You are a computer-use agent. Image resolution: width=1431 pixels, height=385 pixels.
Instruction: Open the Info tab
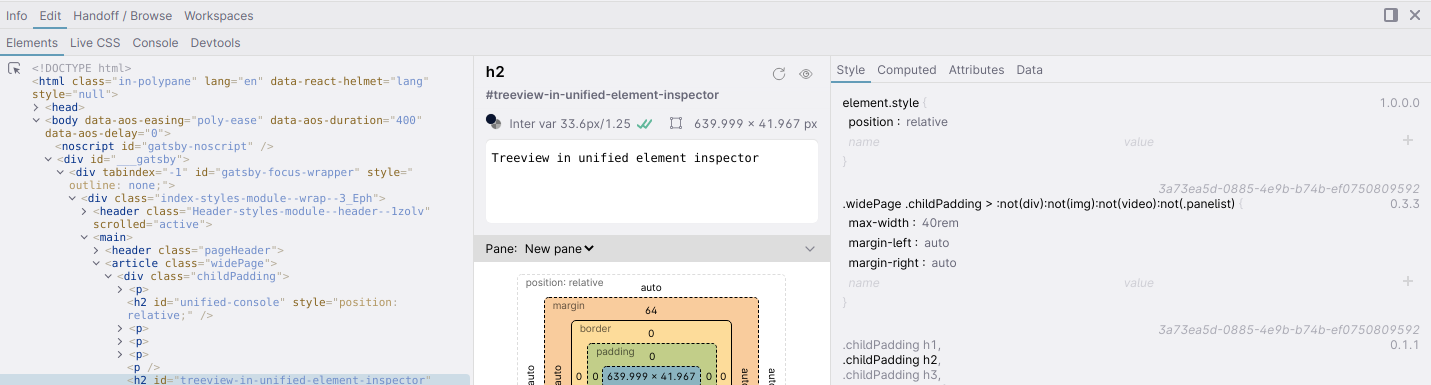(17, 16)
